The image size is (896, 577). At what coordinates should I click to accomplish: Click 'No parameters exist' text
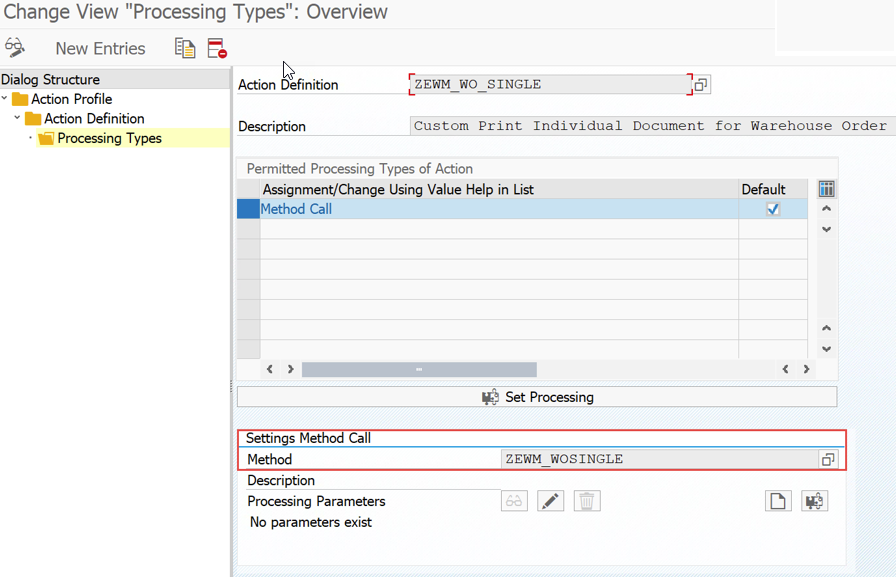click(311, 522)
